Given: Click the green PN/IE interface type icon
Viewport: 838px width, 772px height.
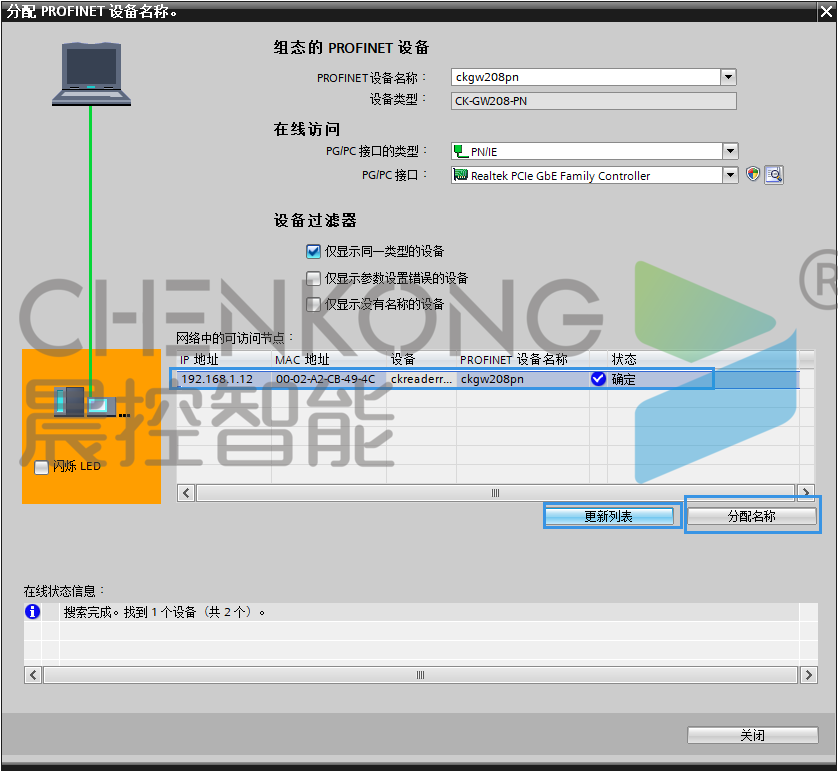Looking at the screenshot, I should tap(460, 151).
